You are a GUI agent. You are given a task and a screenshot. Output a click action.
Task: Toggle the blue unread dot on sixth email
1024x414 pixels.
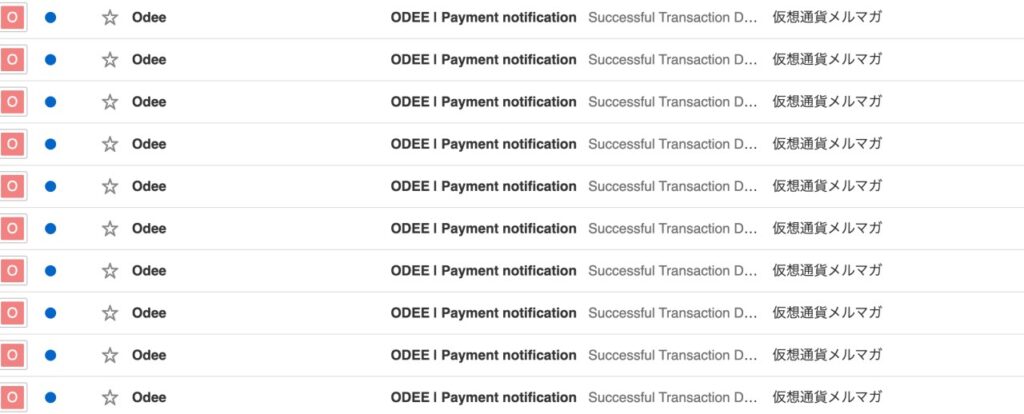point(50,229)
